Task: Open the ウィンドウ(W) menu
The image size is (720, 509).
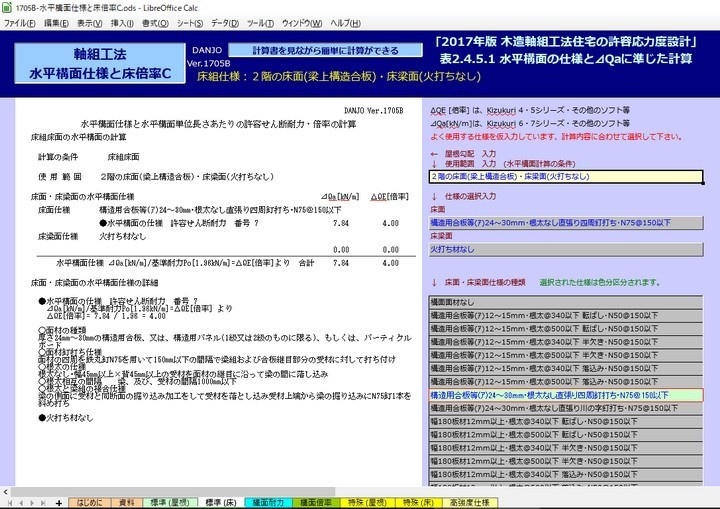Action: click(x=302, y=23)
